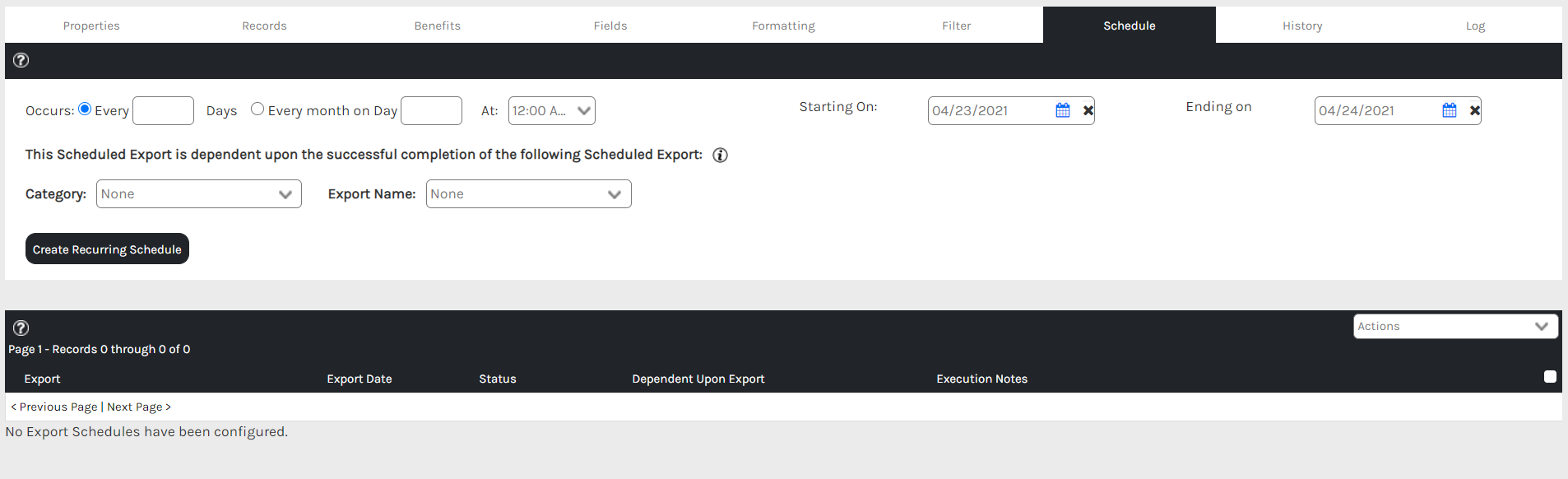Select the Every month on Day option
The height and width of the screenshot is (479, 1568).
(x=257, y=109)
